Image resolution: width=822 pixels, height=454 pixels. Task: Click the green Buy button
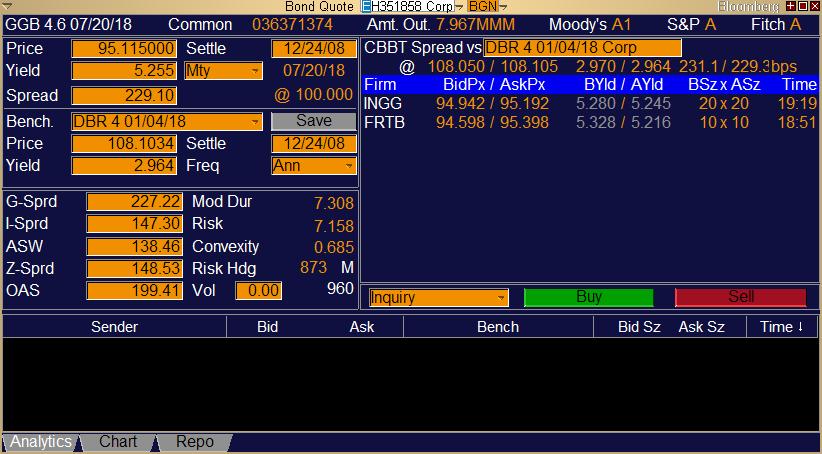pyautogui.click(x=589, y=297)
